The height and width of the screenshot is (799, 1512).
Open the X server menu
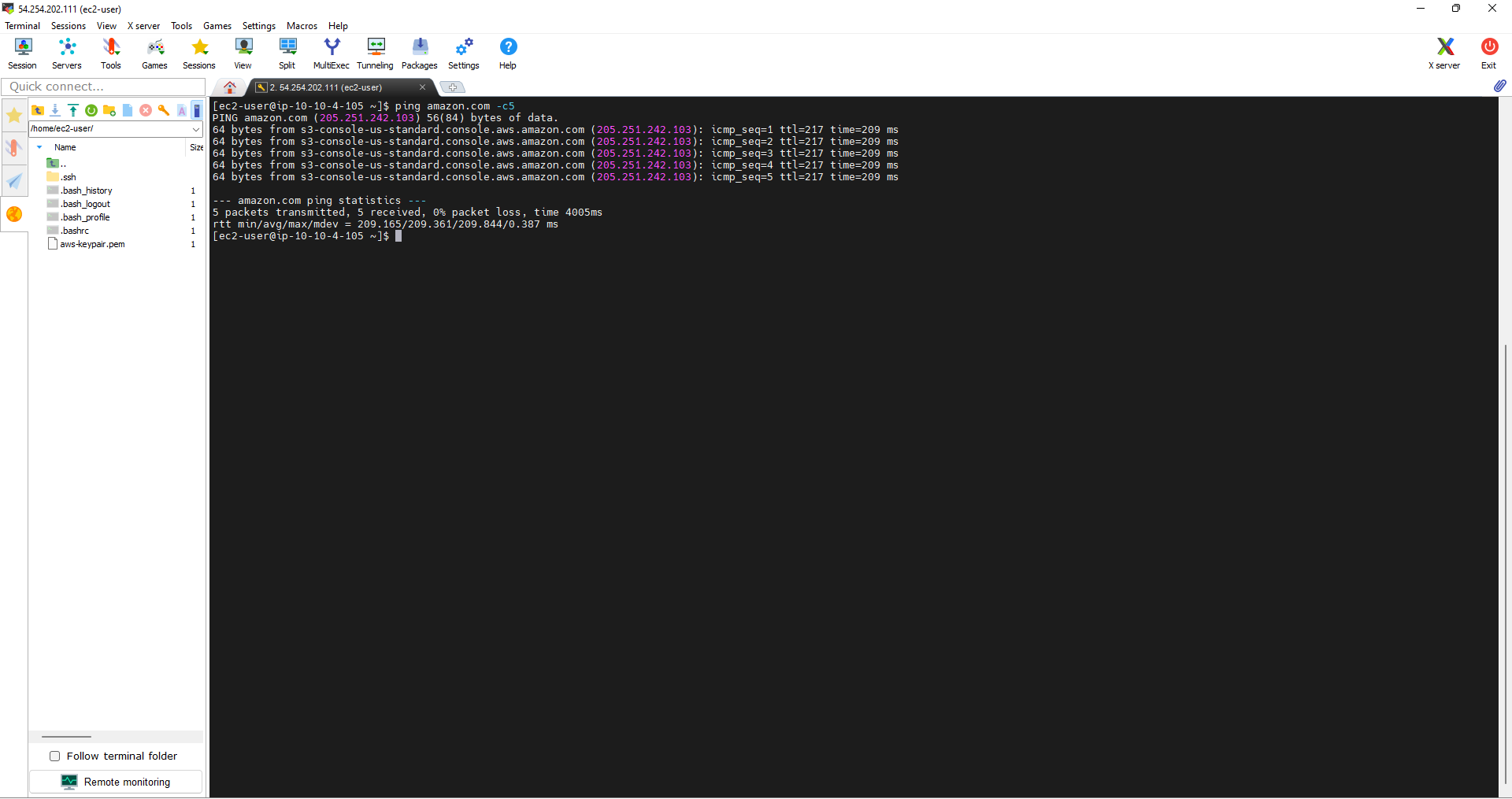coord(143,26)
